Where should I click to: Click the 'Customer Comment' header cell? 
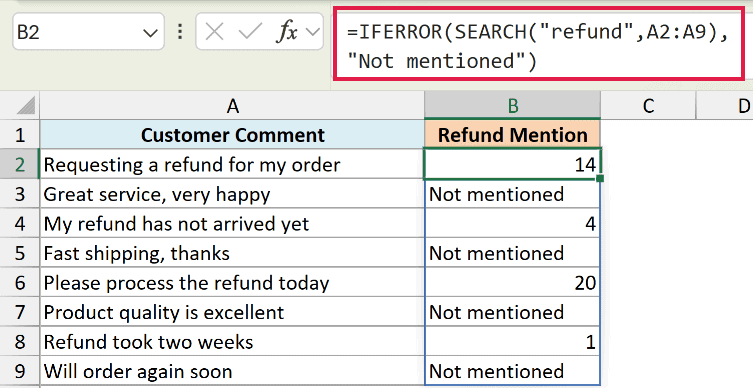point(232,135)
